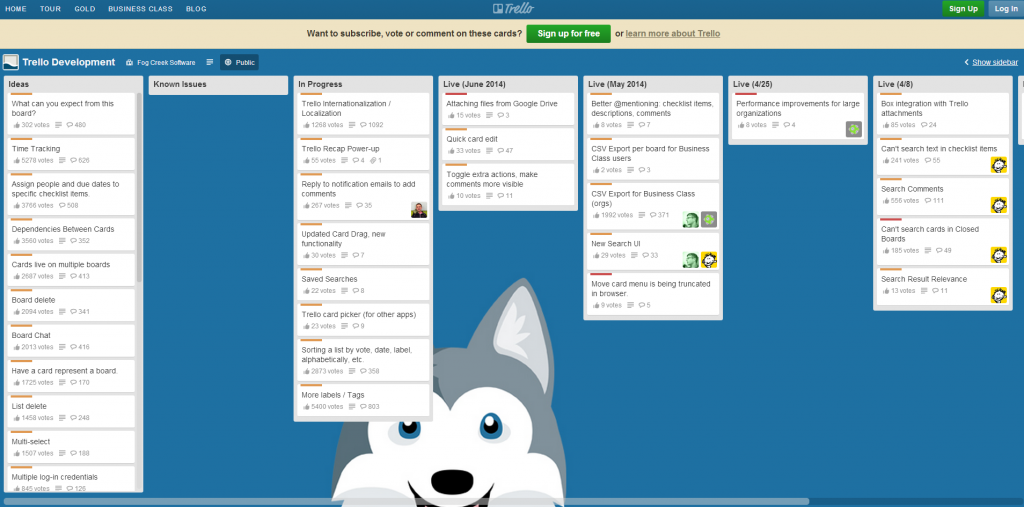Click the orange label on Time Tracking card
Screen dimensions: 1024x507
pos(22,139)
